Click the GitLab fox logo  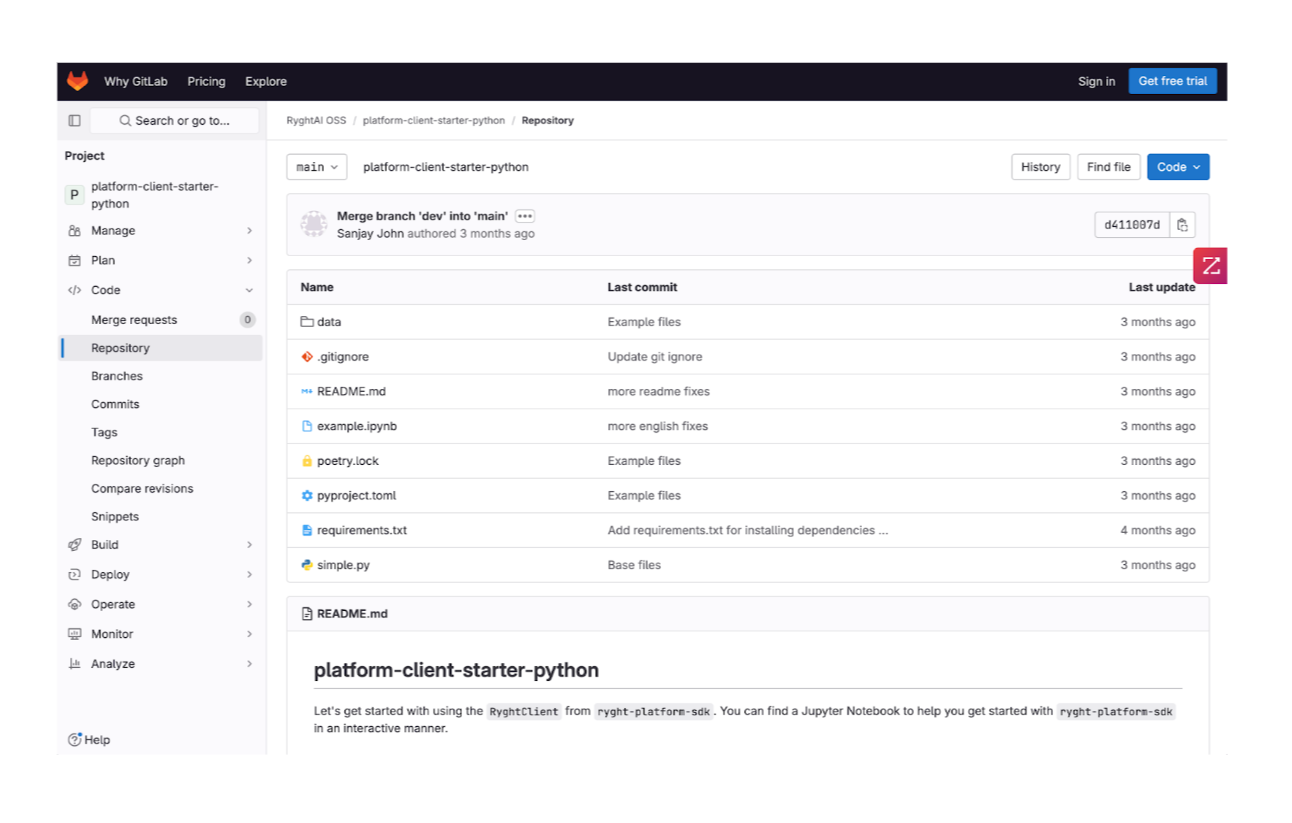point(77,81)
